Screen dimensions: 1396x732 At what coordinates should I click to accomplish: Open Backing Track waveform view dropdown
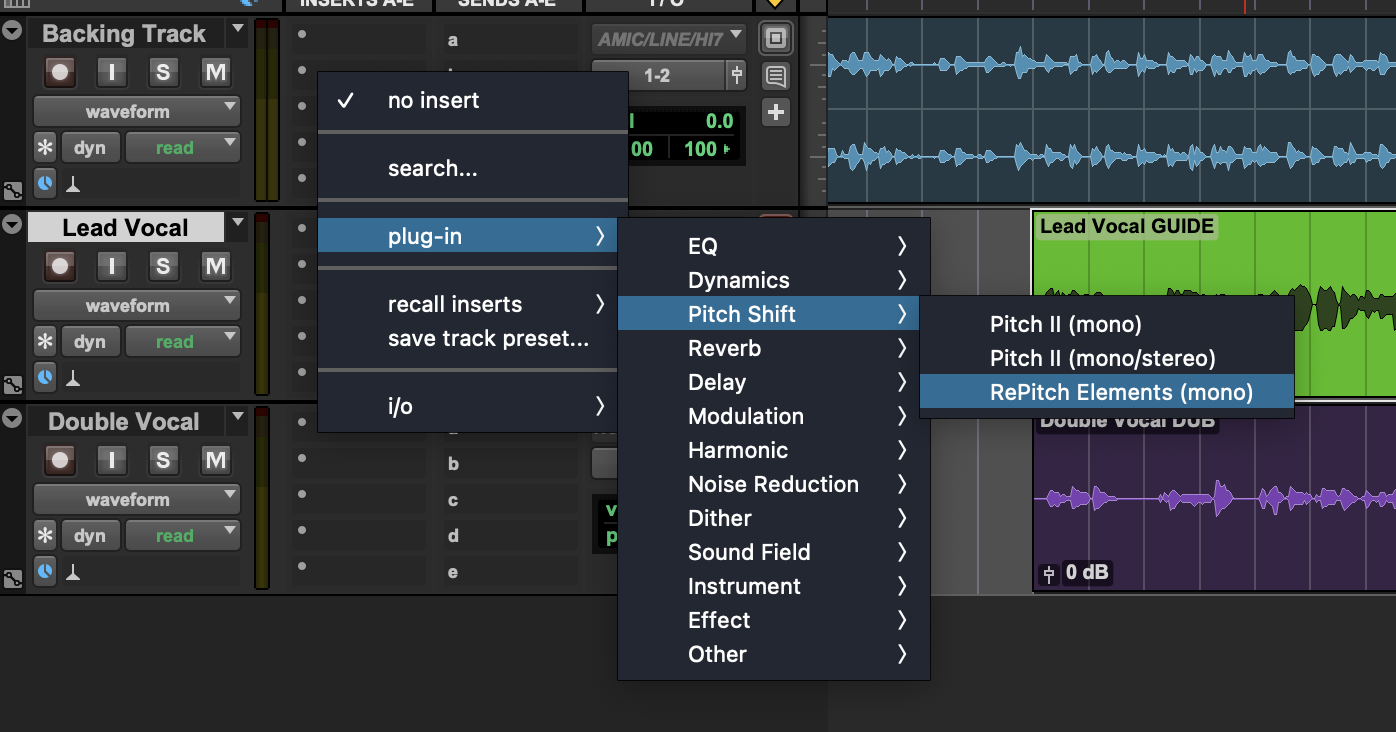tap(137, 111)
